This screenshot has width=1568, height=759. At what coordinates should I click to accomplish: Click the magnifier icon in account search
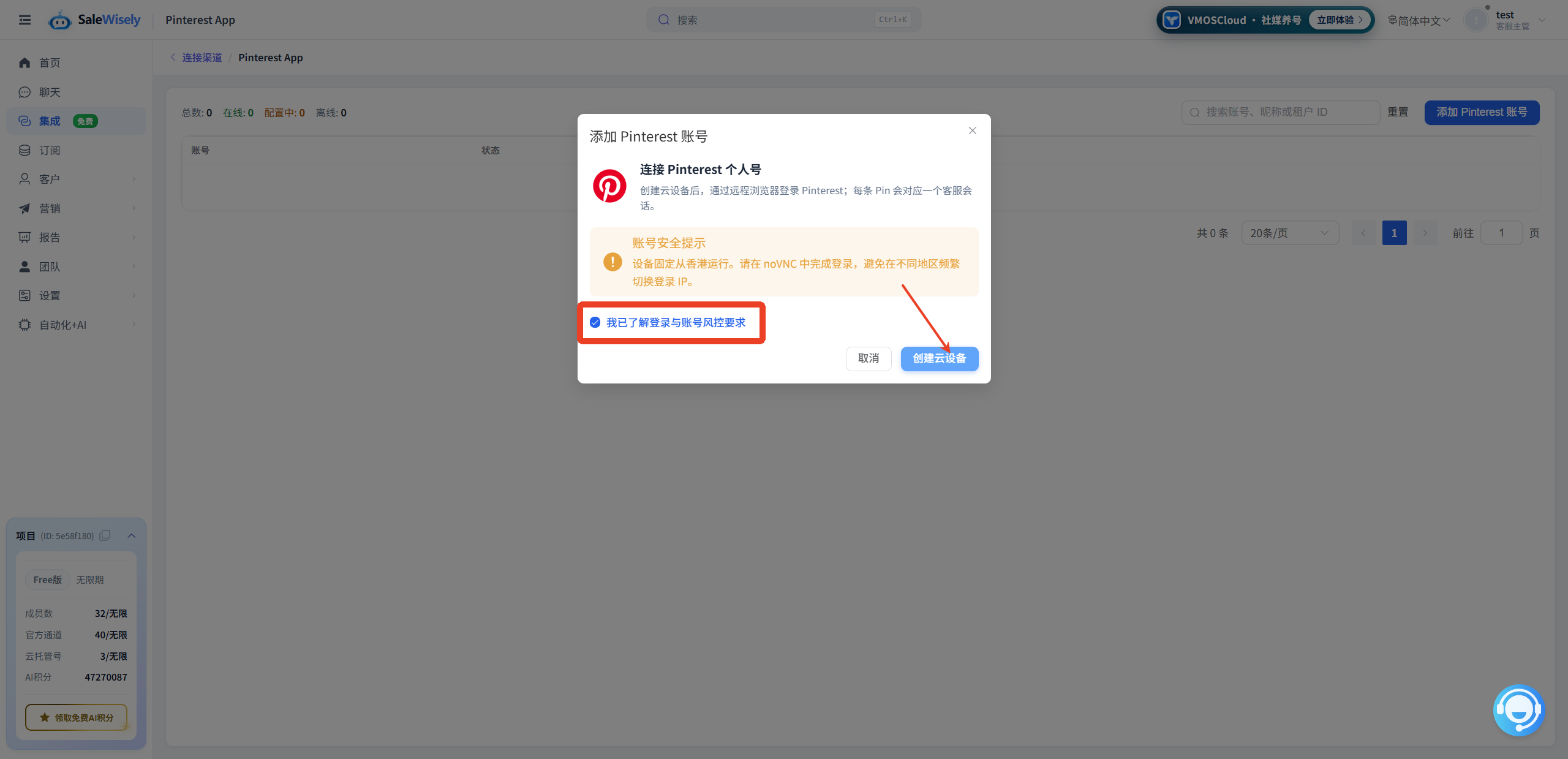pyautogui.click(x=1194, y=113)
